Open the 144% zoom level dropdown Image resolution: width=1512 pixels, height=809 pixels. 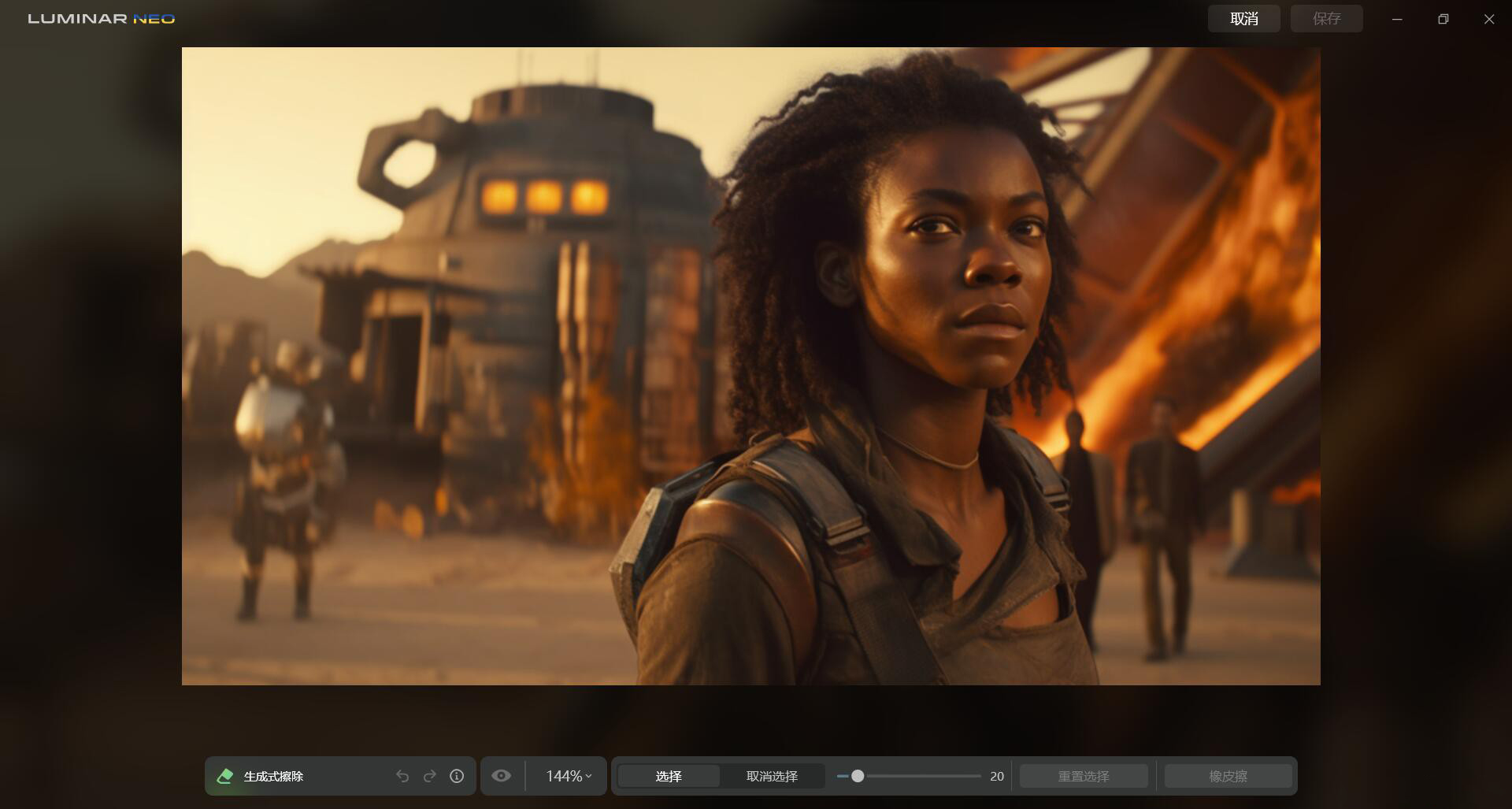pos(569,776)
